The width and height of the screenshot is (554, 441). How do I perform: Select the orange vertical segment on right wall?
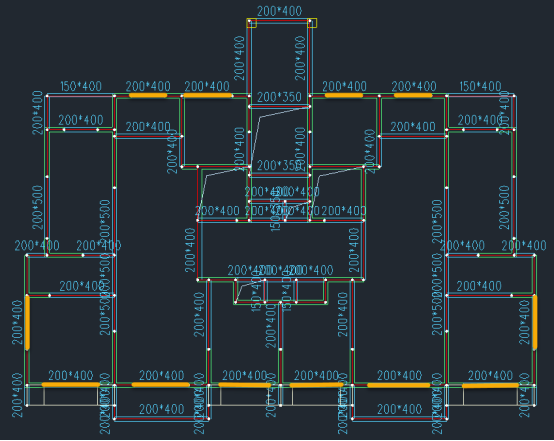click(535, 322)
